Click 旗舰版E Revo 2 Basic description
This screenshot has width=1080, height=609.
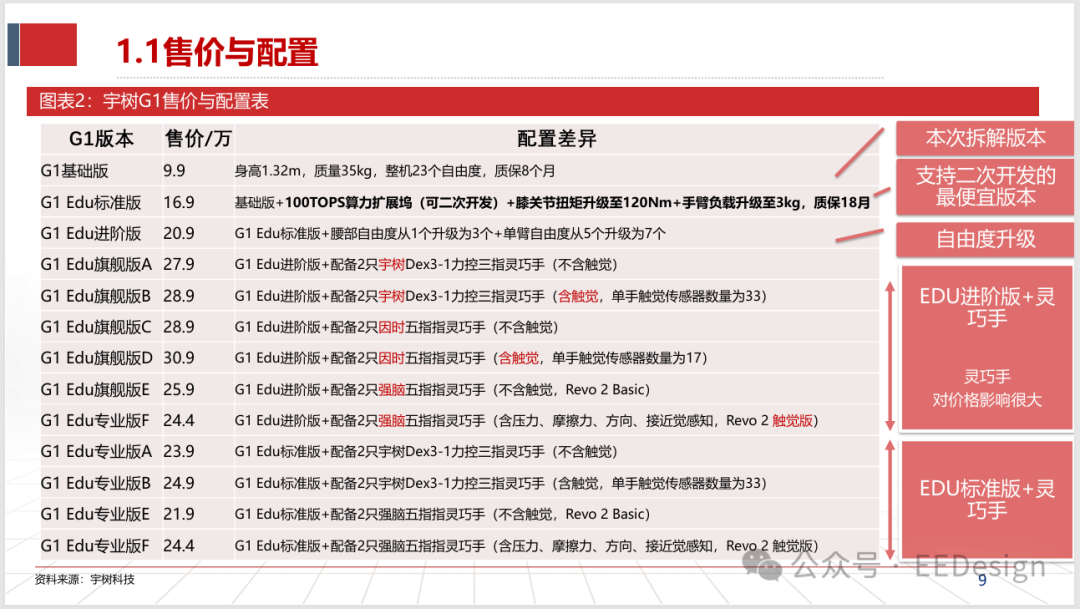click(442, 390)
